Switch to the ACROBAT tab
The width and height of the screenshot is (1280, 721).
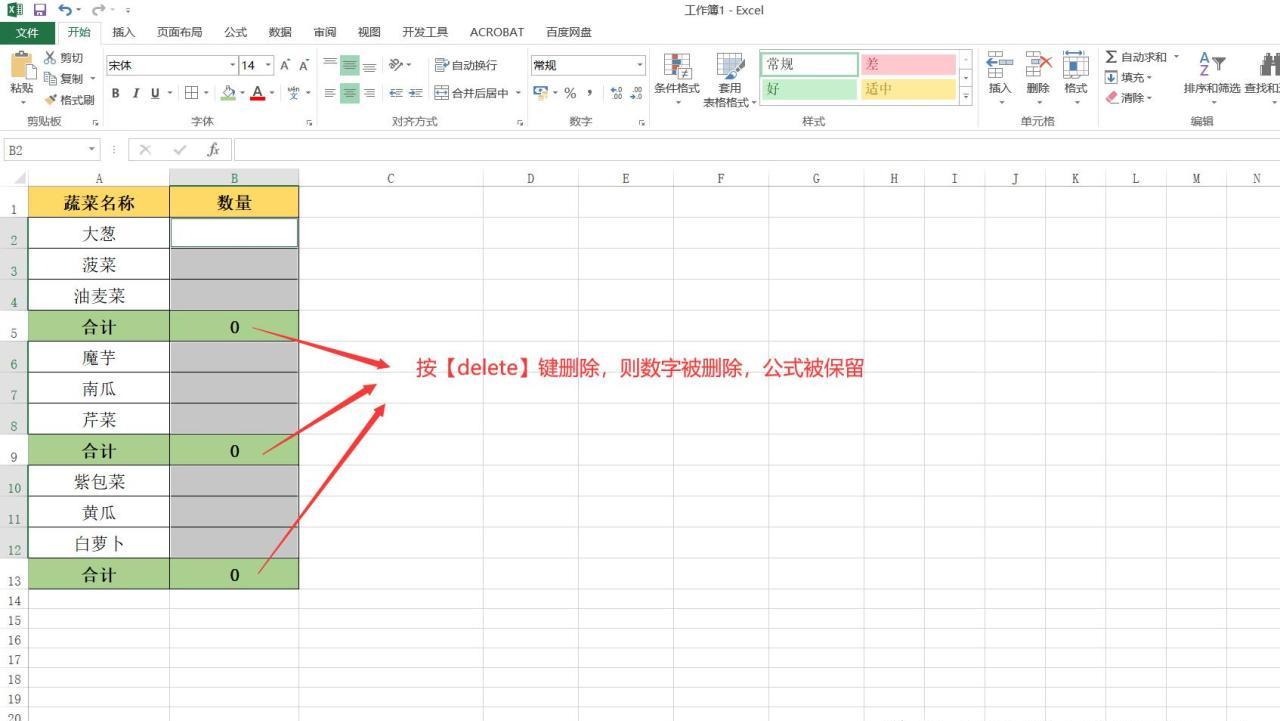497,32
